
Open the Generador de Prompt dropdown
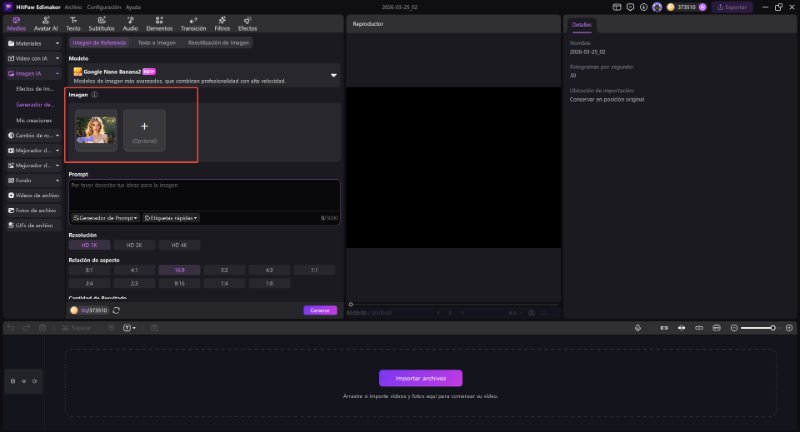[x=105, y=217]
